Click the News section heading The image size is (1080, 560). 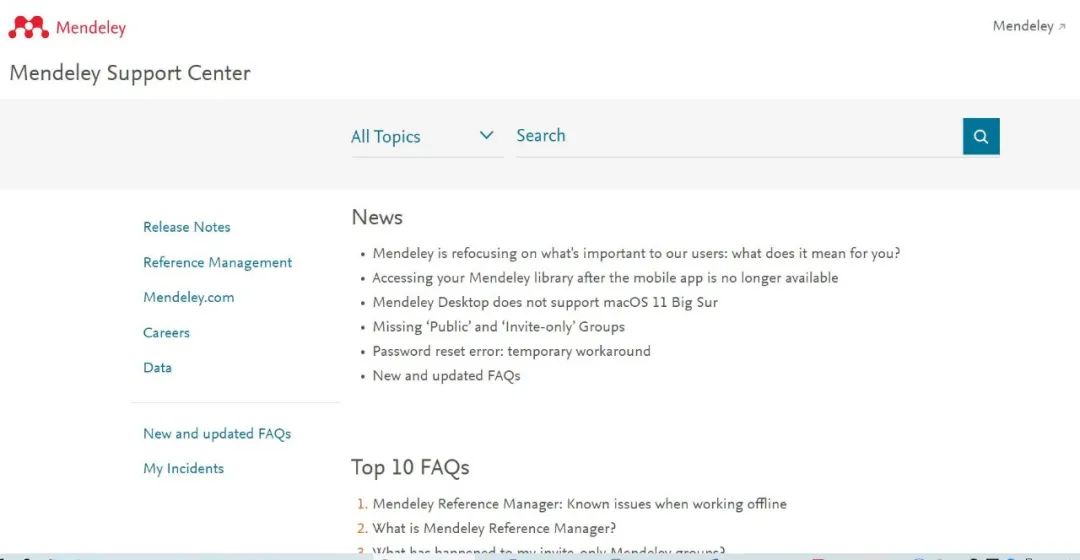click(377, 217)
